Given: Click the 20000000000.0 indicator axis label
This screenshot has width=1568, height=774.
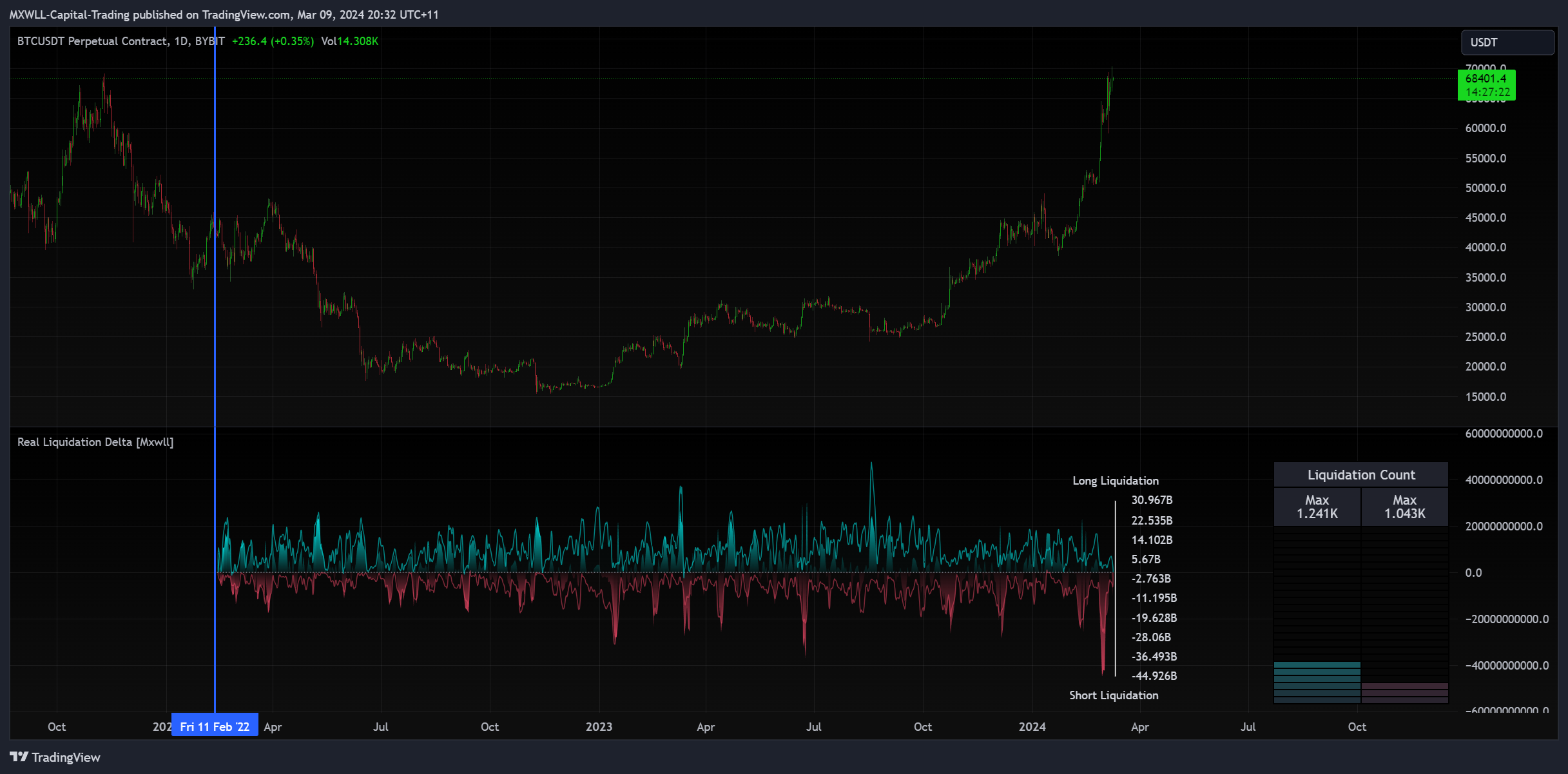Looking at the screenshot, I should (1504, 527).
